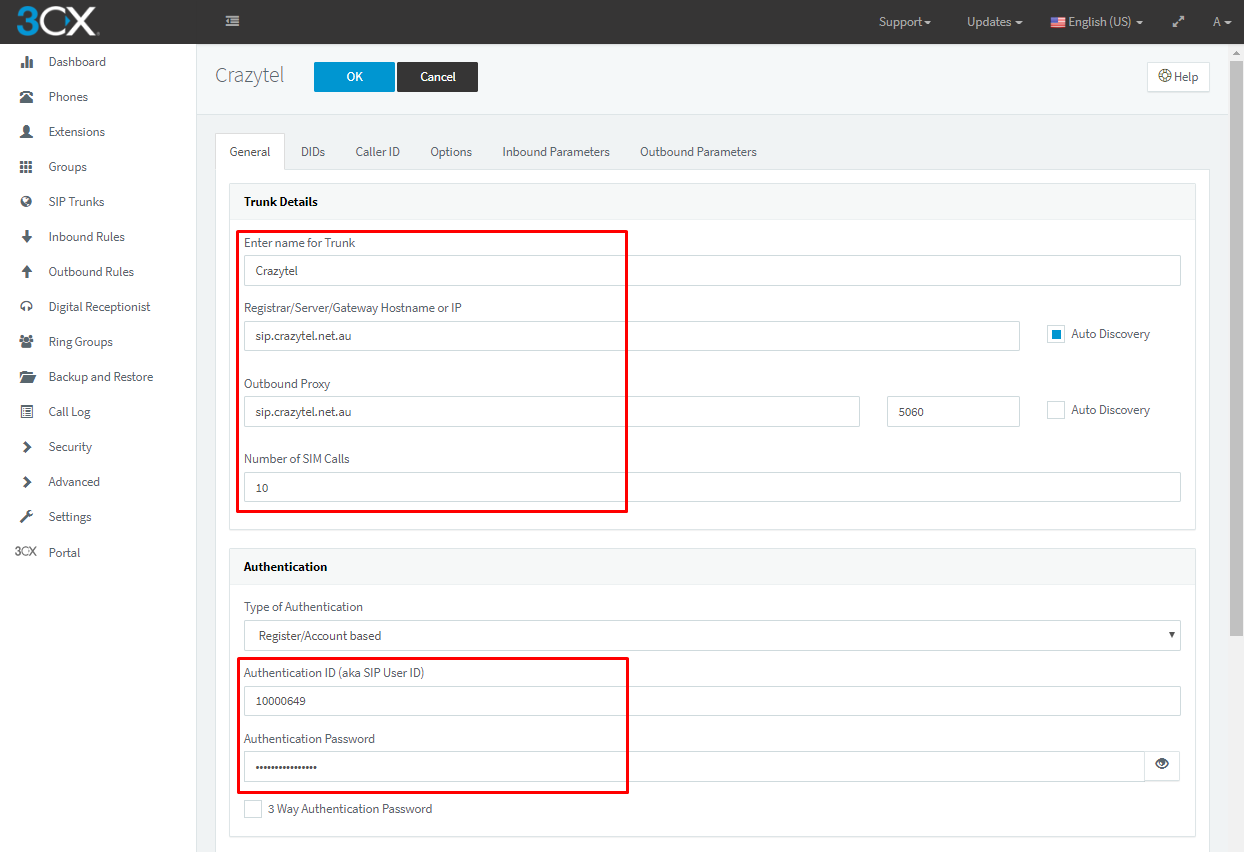Enable 3 Way Authentication Password checkbox
Screen dimensions: 1244x852
pyautogui.click(x=253, y=809)
